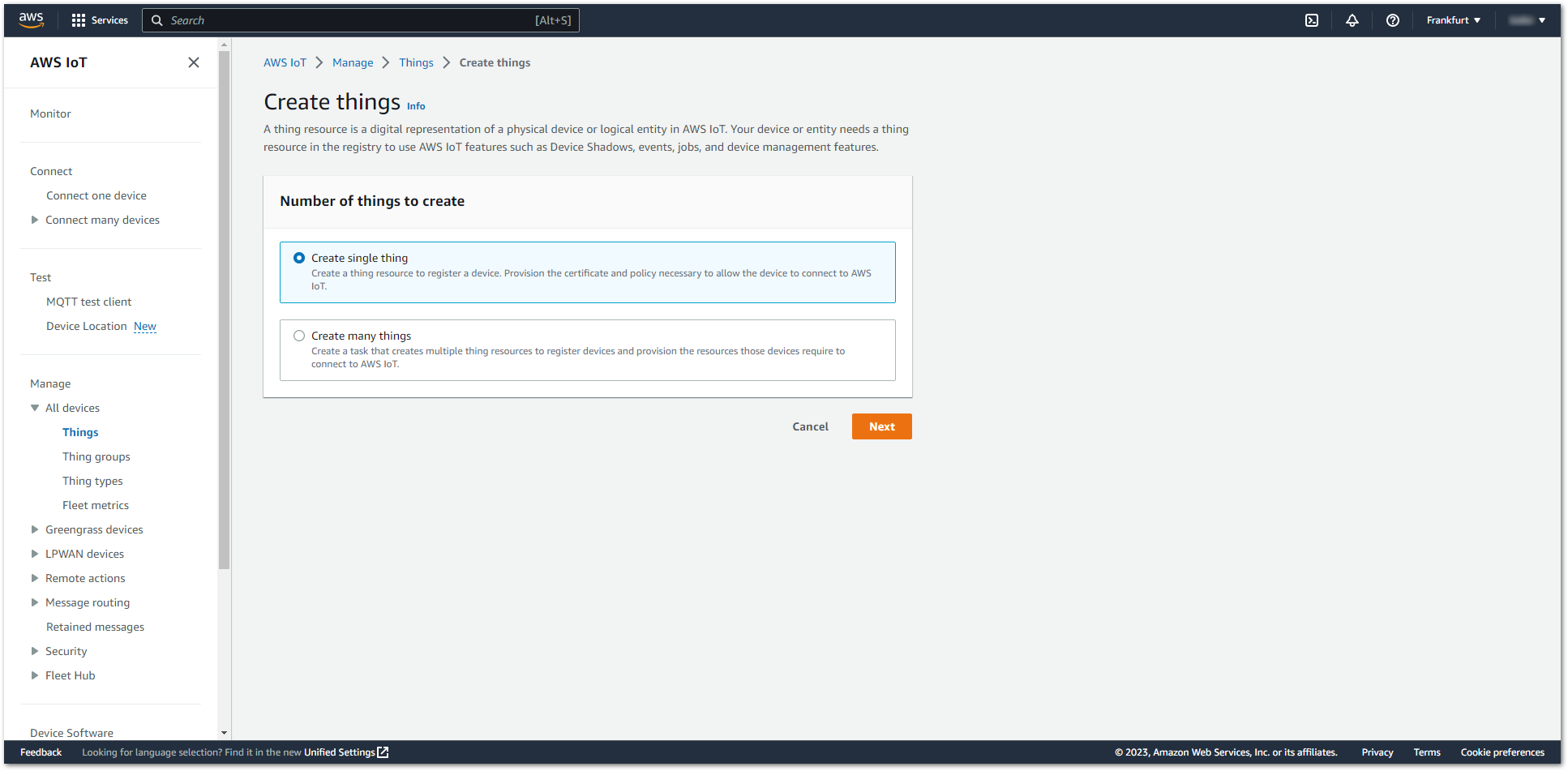
Task: Expand Connect many devices section
Action: click(35, 220)
